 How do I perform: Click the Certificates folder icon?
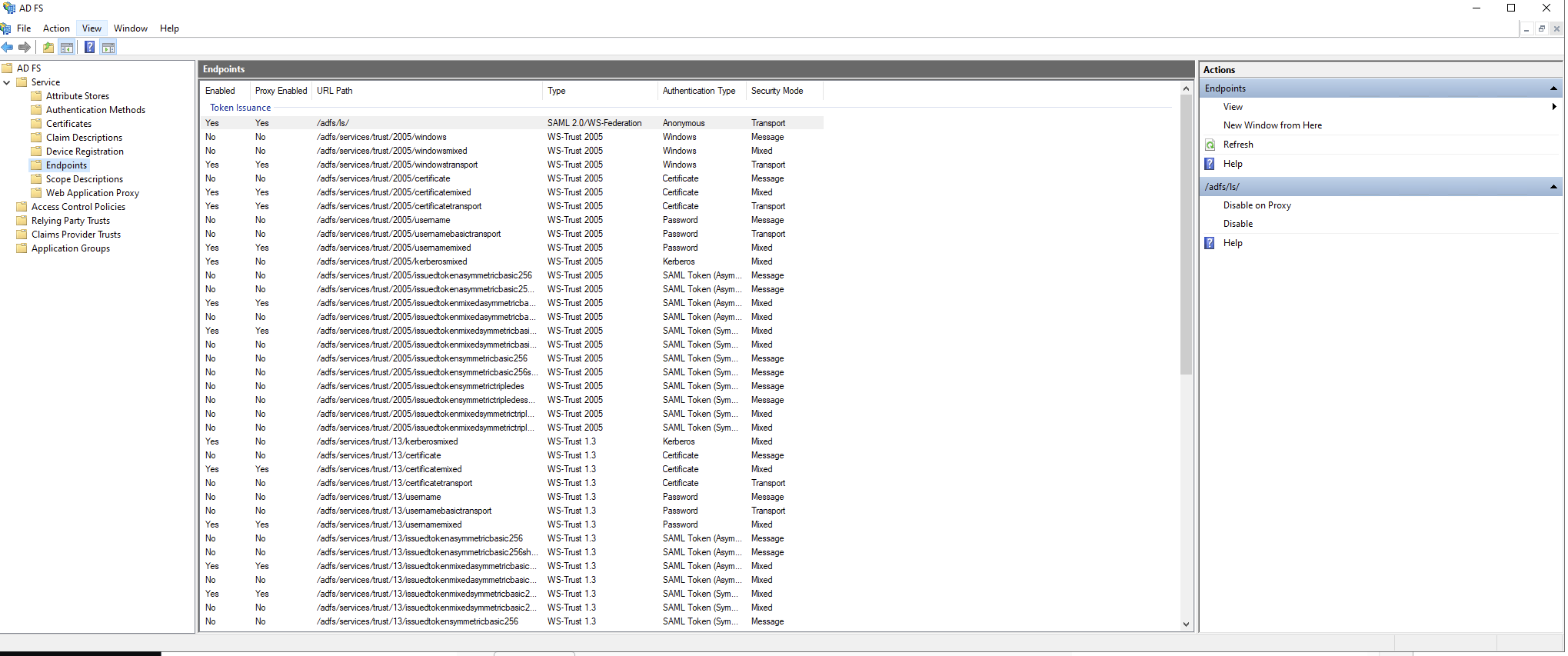point(36,124)
